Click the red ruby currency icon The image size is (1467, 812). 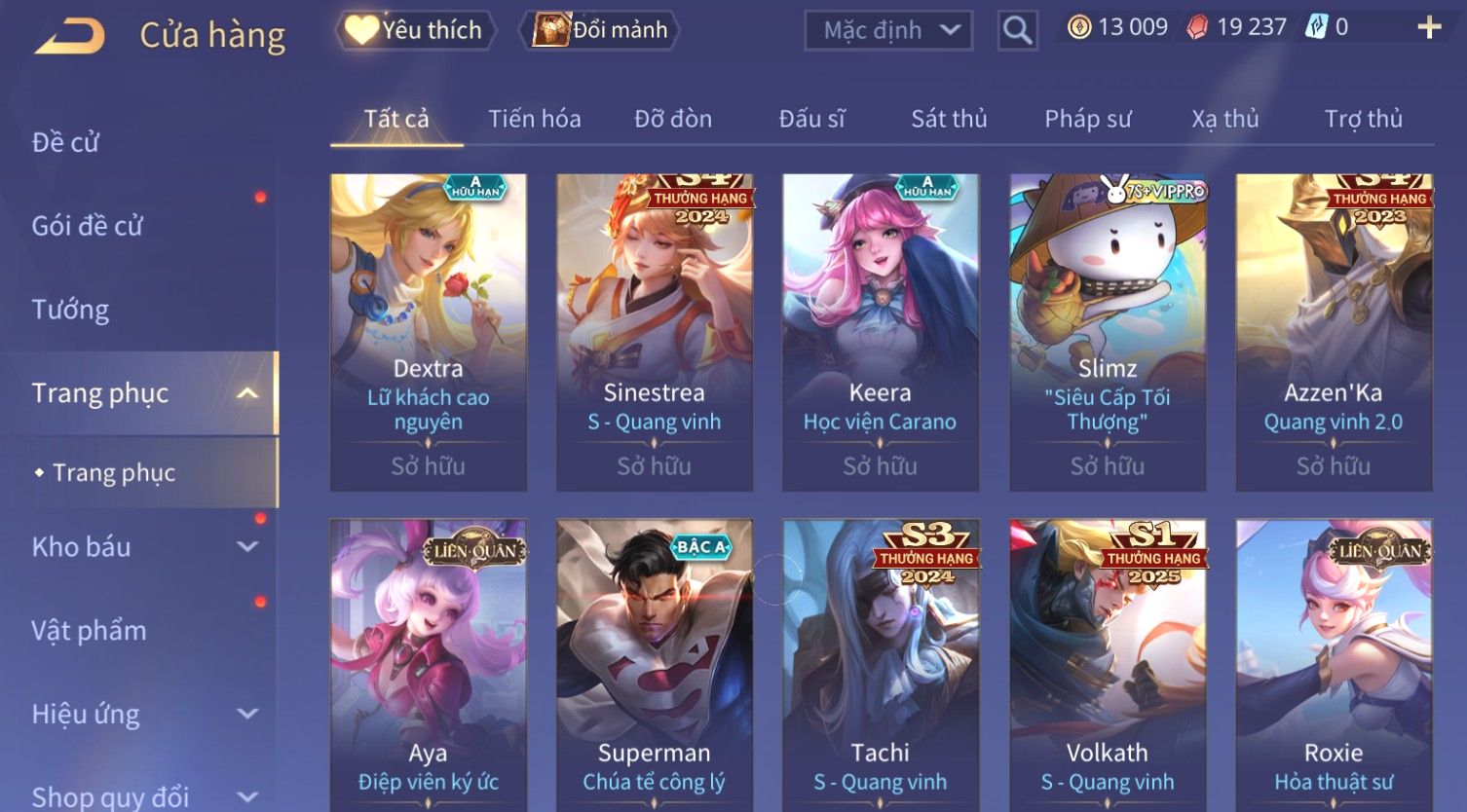1197,27
